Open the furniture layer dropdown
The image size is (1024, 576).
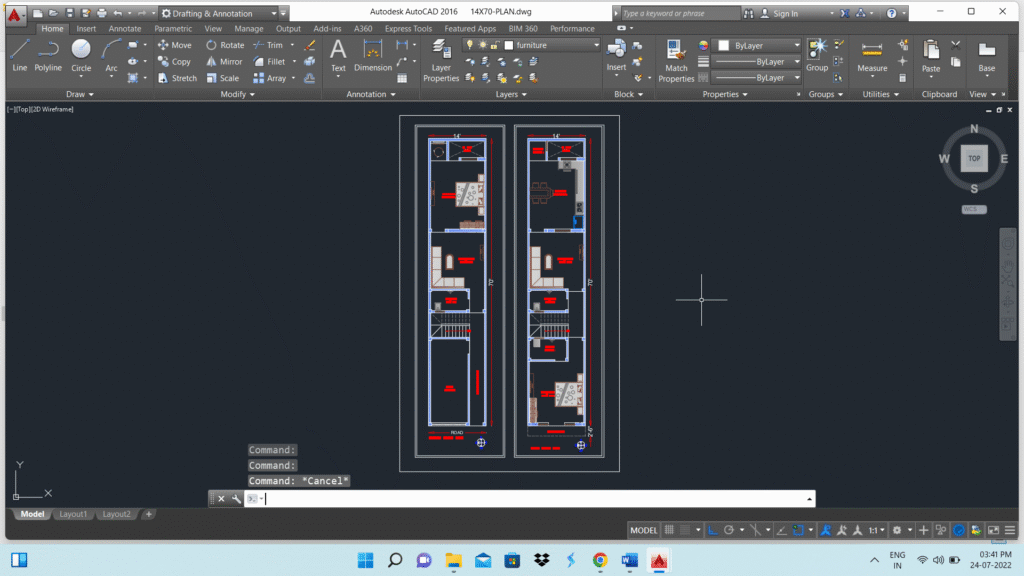(552, 45)
